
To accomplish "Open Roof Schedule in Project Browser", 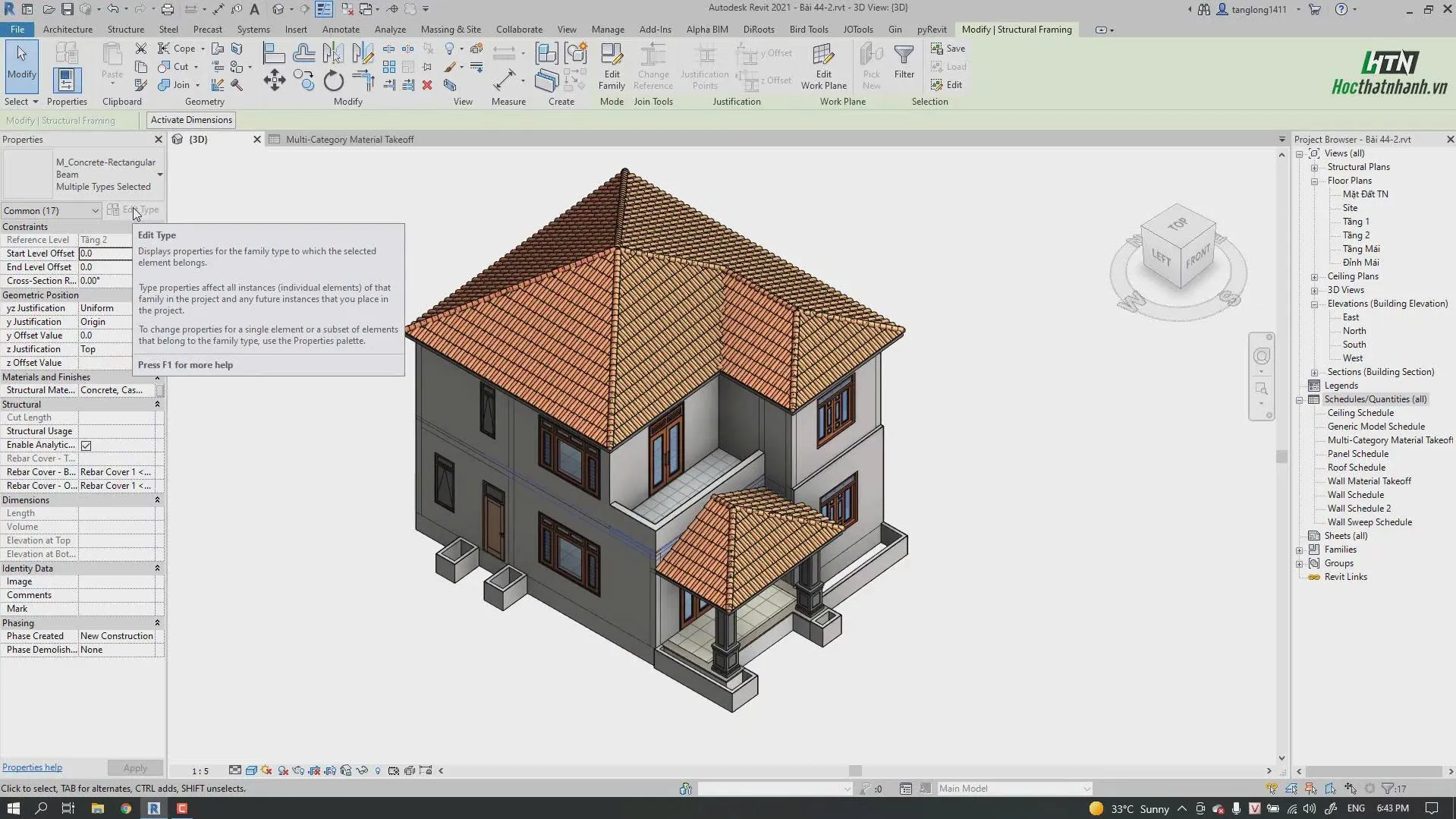I will (x=1356, y=468).
